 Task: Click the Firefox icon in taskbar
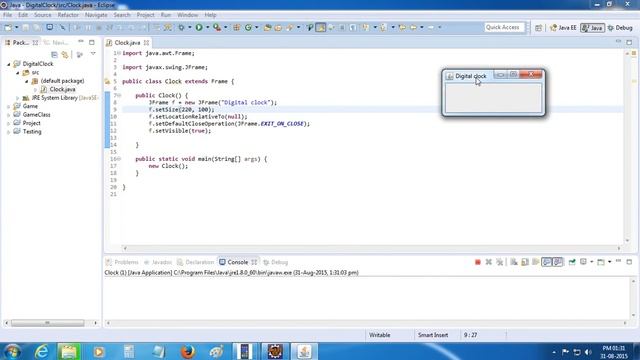coord(187,351)
